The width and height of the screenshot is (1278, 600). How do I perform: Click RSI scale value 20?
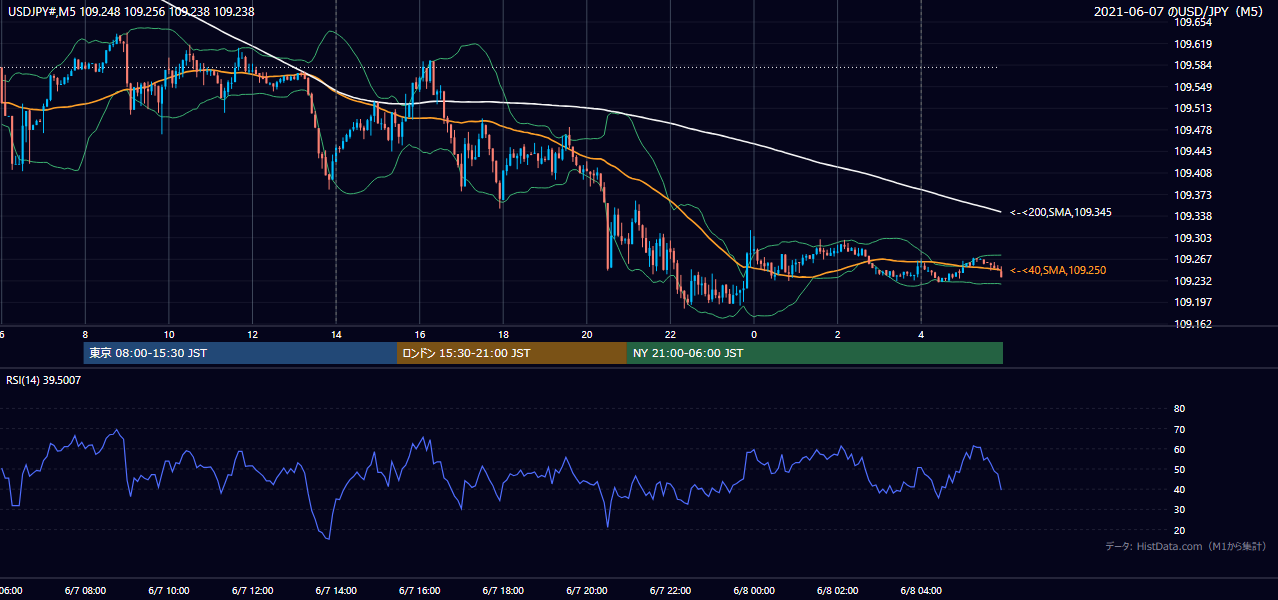pyautogui.click(x=1179, y=530)
